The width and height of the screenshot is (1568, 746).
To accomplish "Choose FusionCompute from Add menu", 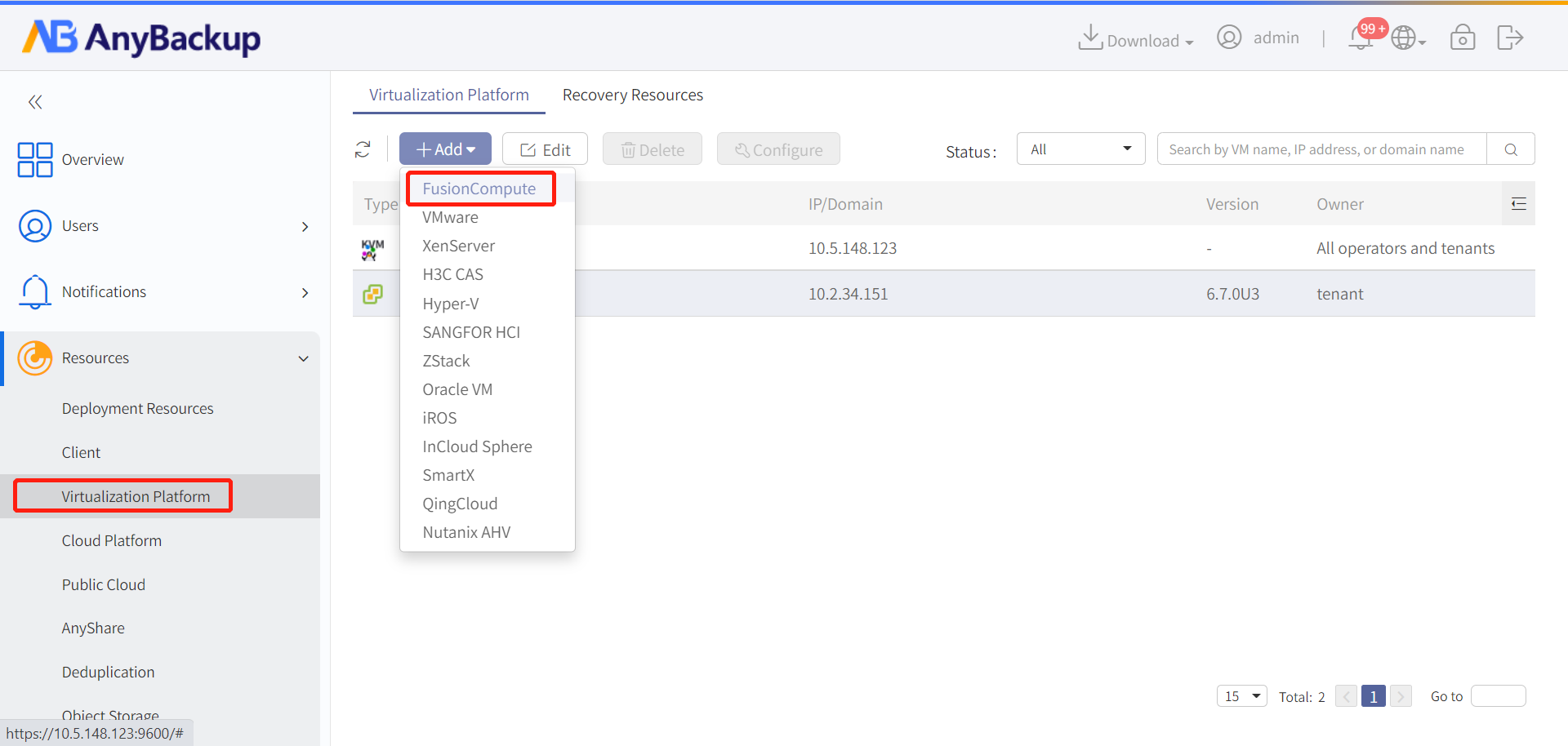I will click(479, 189).
